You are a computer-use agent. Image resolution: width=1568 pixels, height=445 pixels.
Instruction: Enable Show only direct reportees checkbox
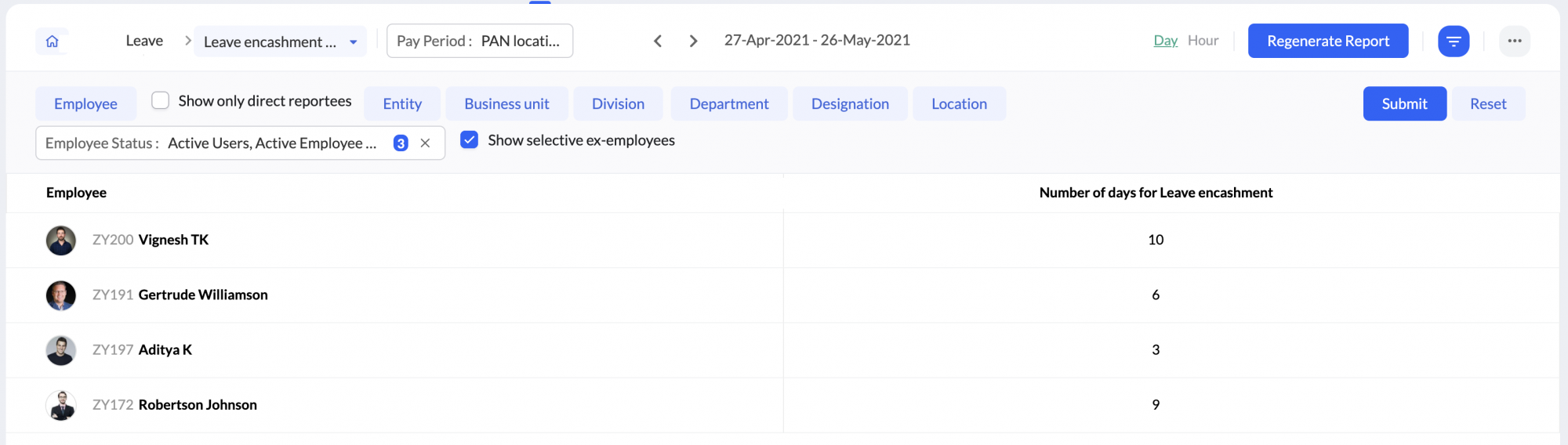point(160,101)
